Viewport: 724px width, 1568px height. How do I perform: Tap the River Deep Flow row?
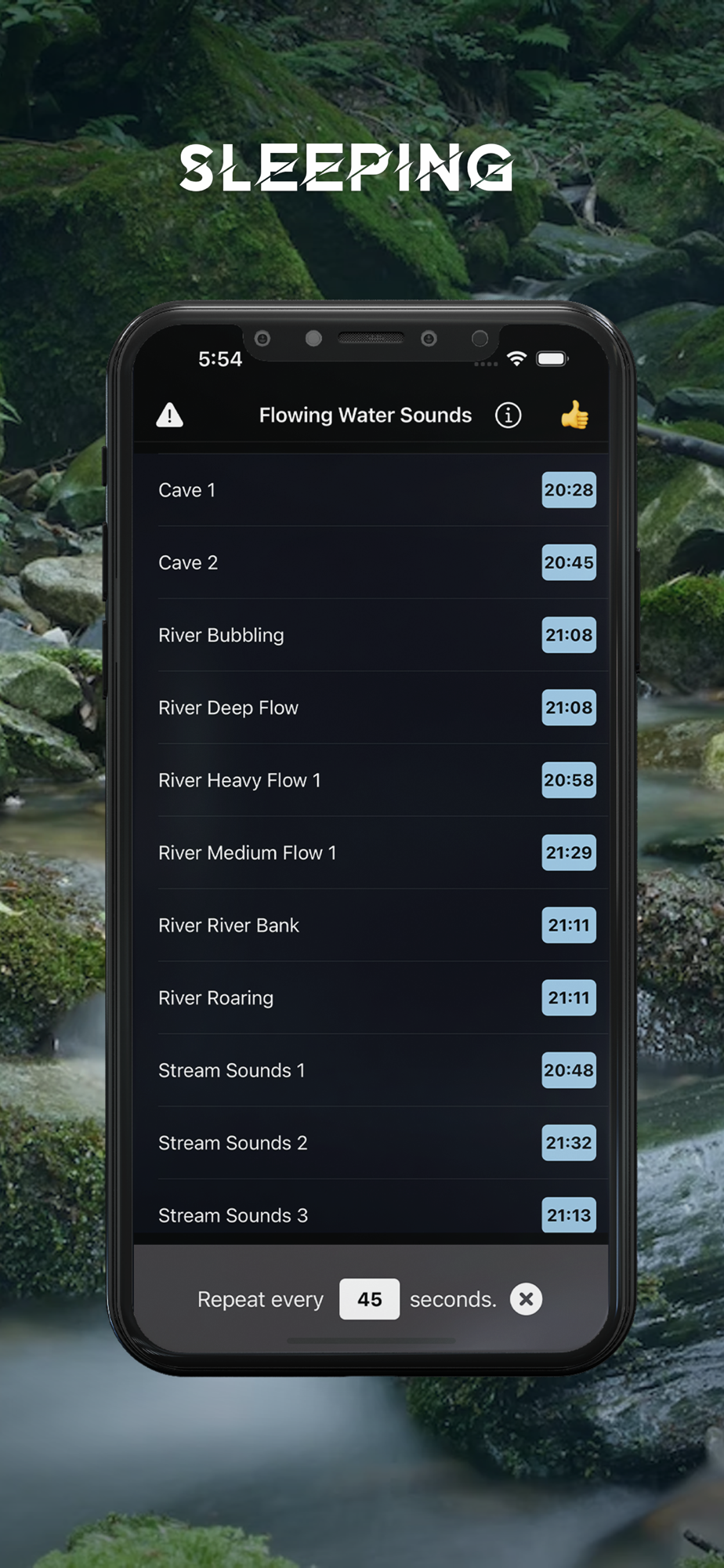pyautogui.click(x=371, y=707)
